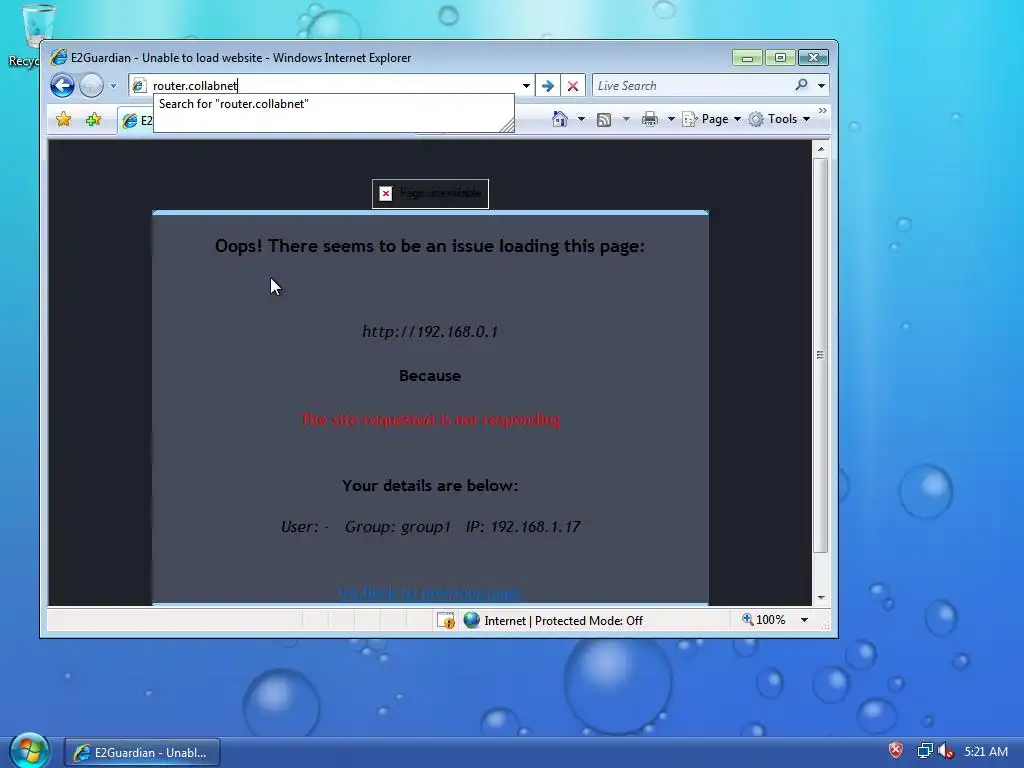
Task: Click the RSS Feeds icon
Action: (604, 120)
